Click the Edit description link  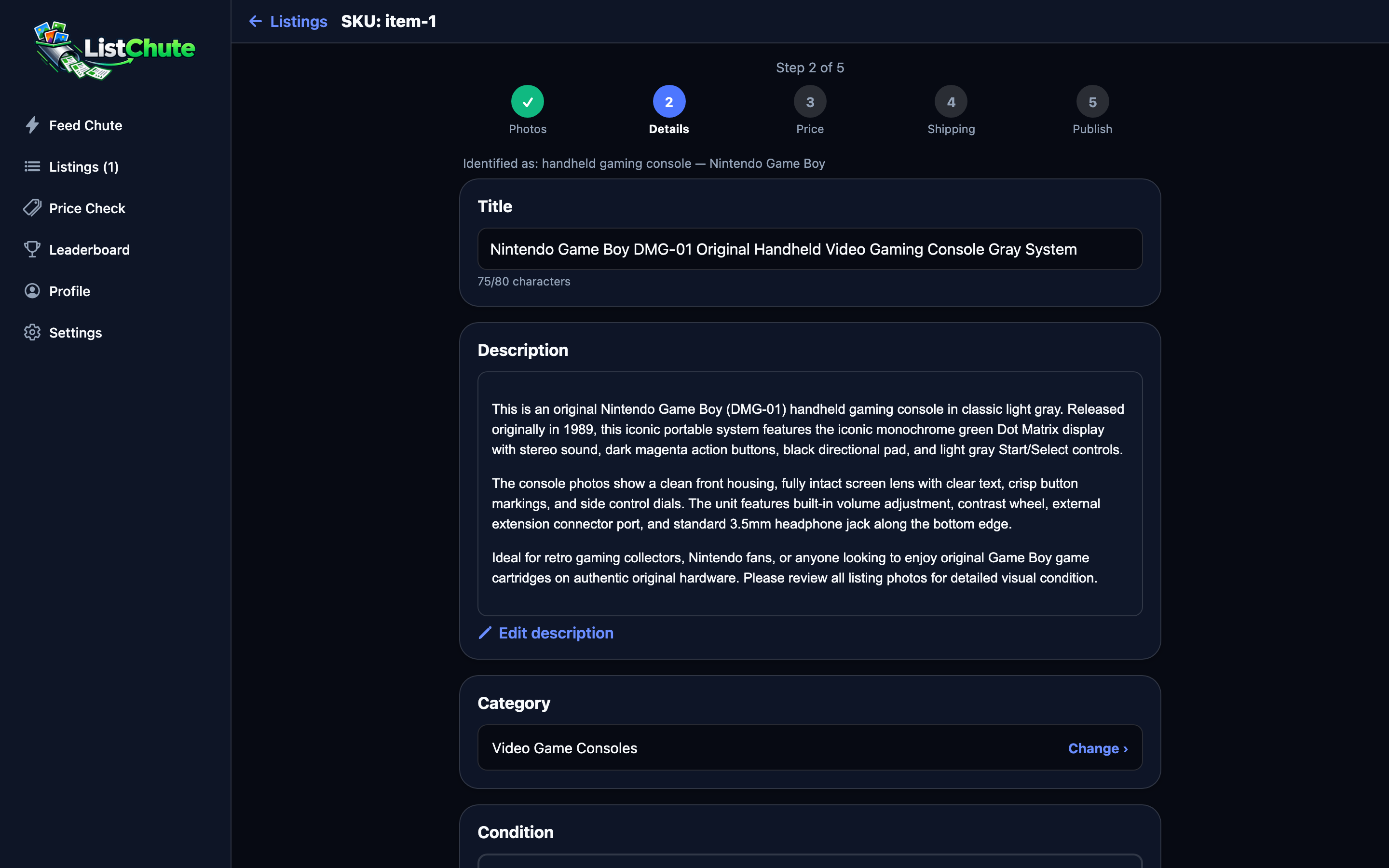pos(556,633)
